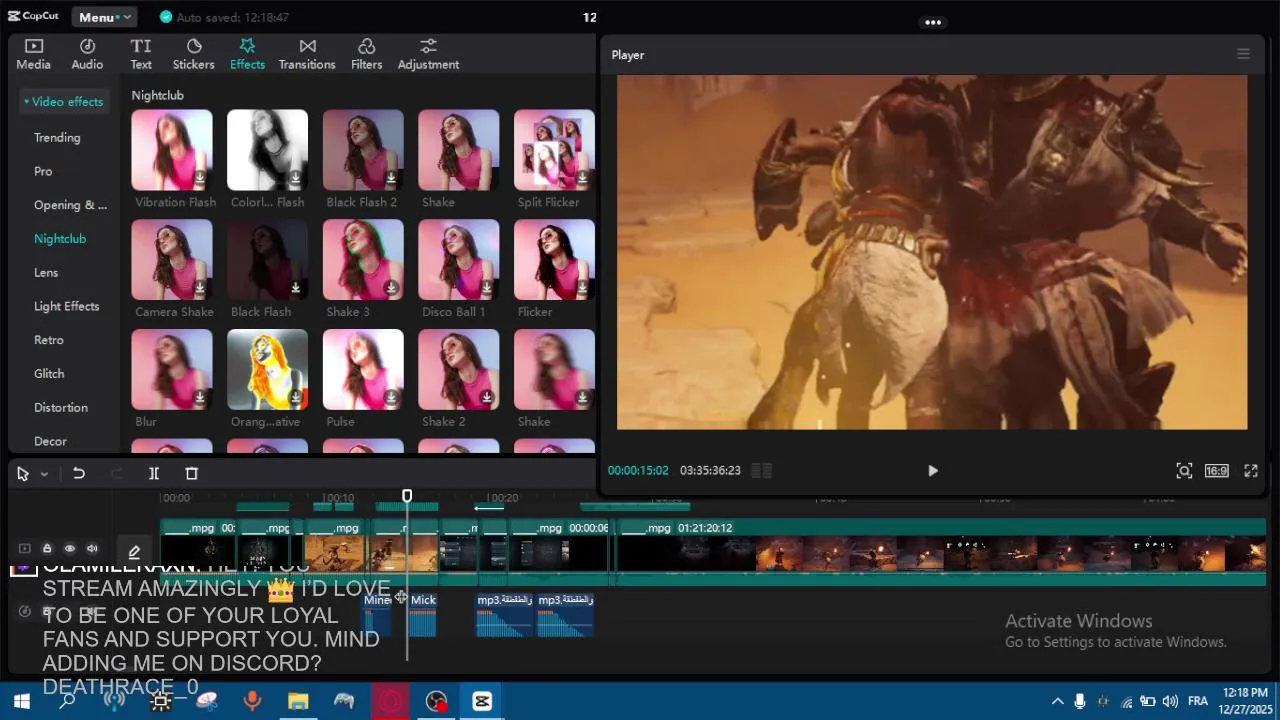Switch to the Text tab
Image resolution: width=1280 pixels, height=720 pixels.
point(141,55)
